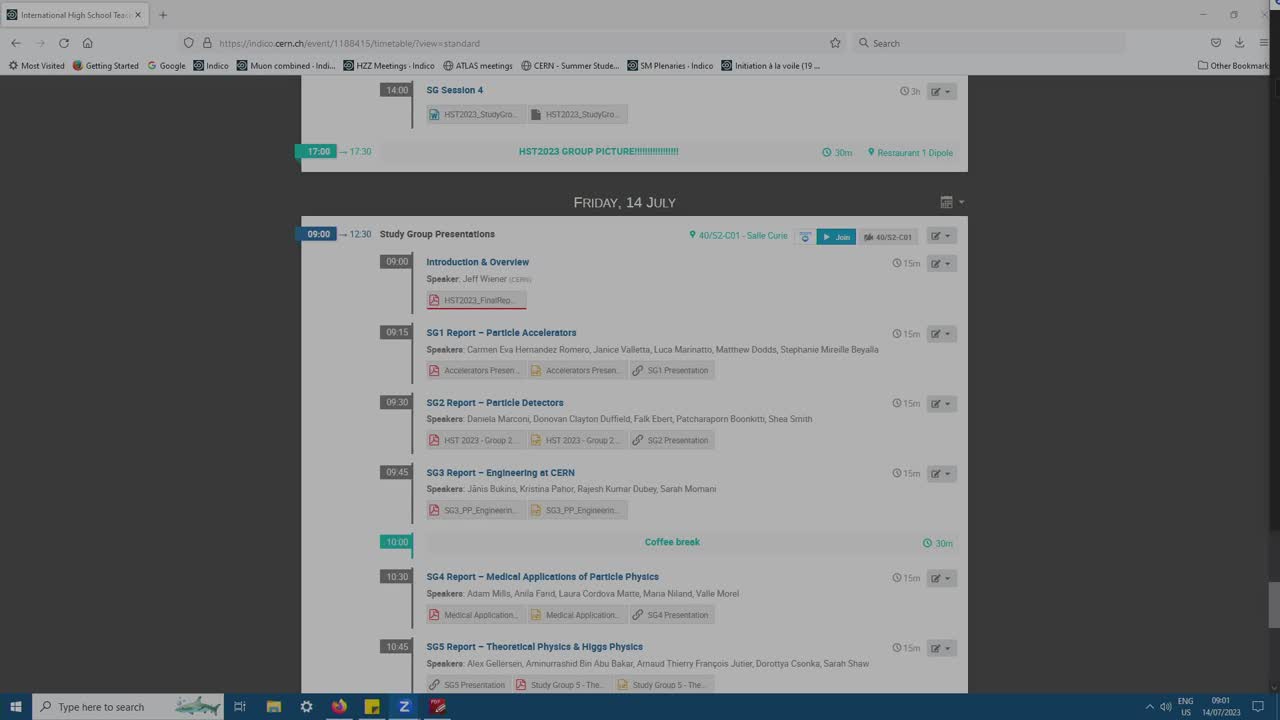Viewport: 1280px width, 720px height.
Task: Click the Firefox reload page icon
Action: point(64,43)
